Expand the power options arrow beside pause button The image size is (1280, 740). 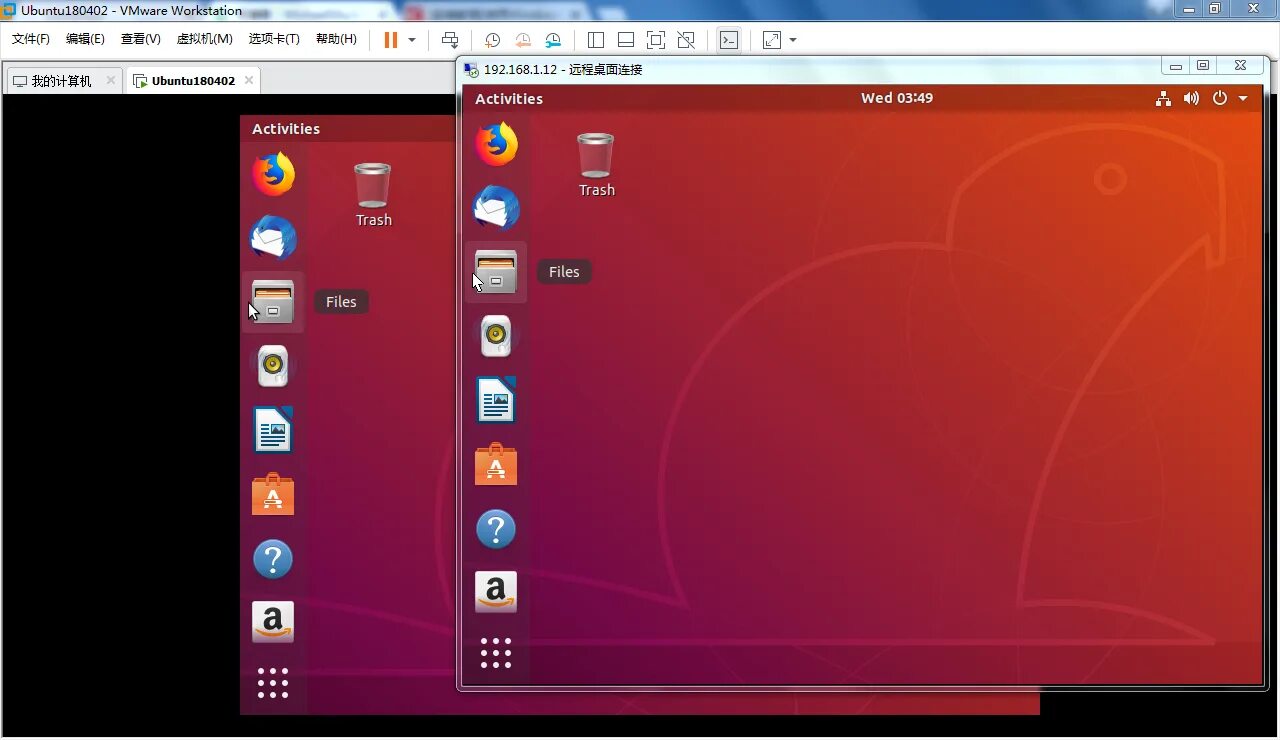pyautogui.click(x=412, y=40)
